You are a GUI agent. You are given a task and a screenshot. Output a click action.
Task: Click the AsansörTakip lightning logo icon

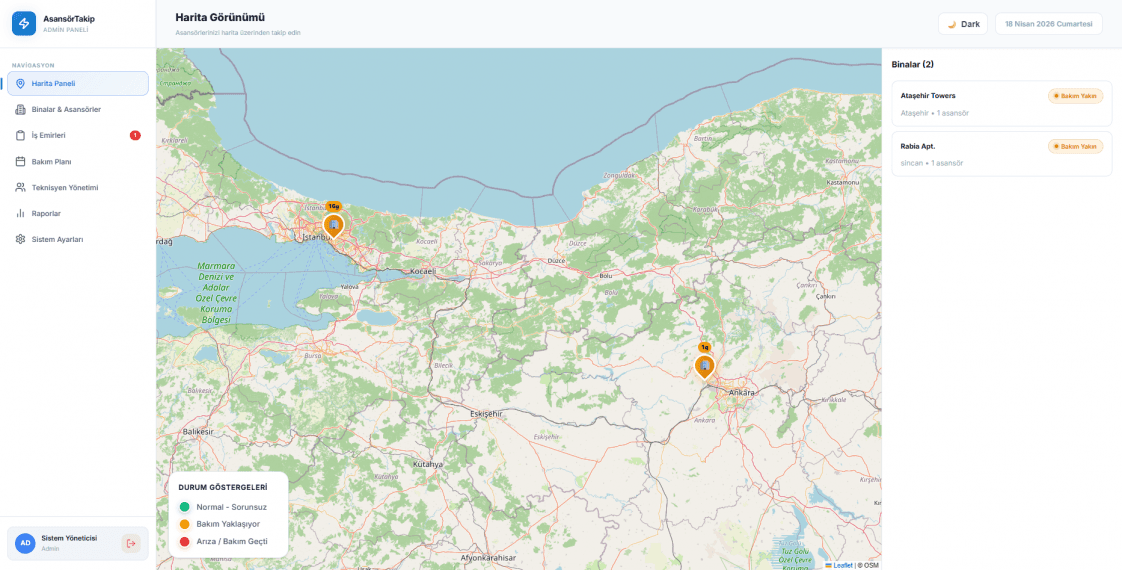(24, 24)
